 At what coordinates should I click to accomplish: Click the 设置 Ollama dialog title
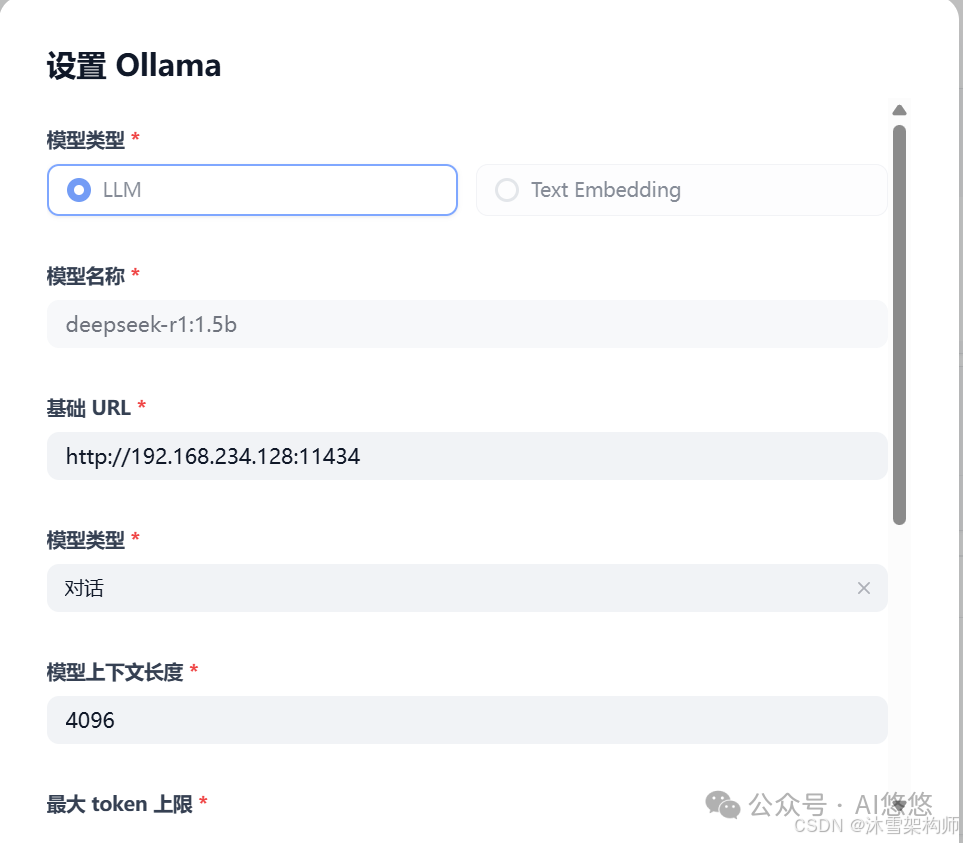133,64
